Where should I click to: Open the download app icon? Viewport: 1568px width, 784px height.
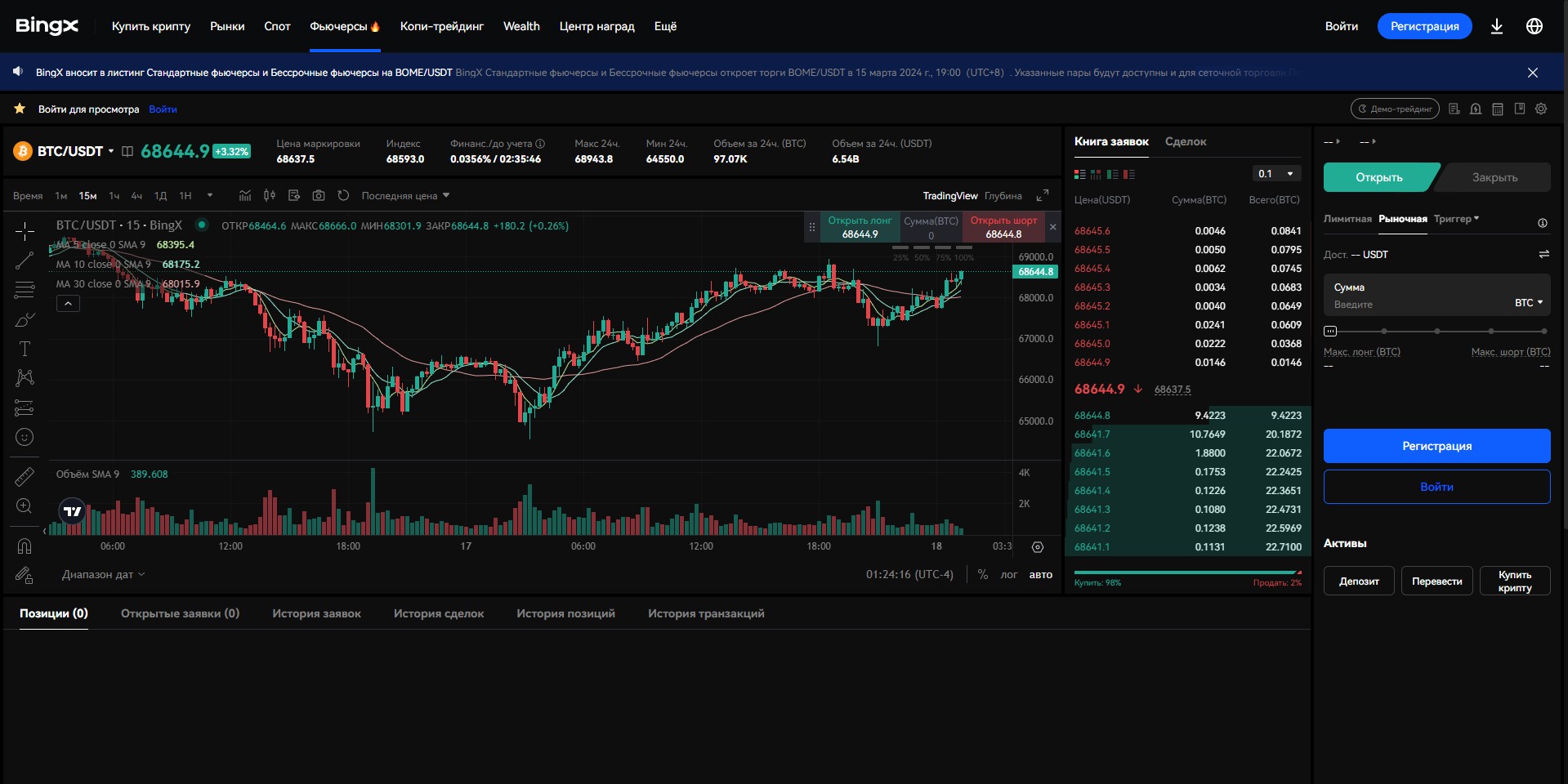point(1497,26)
